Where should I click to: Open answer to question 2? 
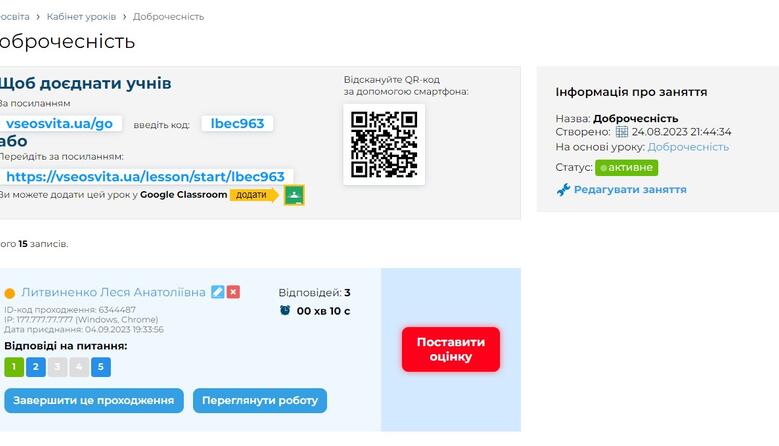tap(36, 367)
